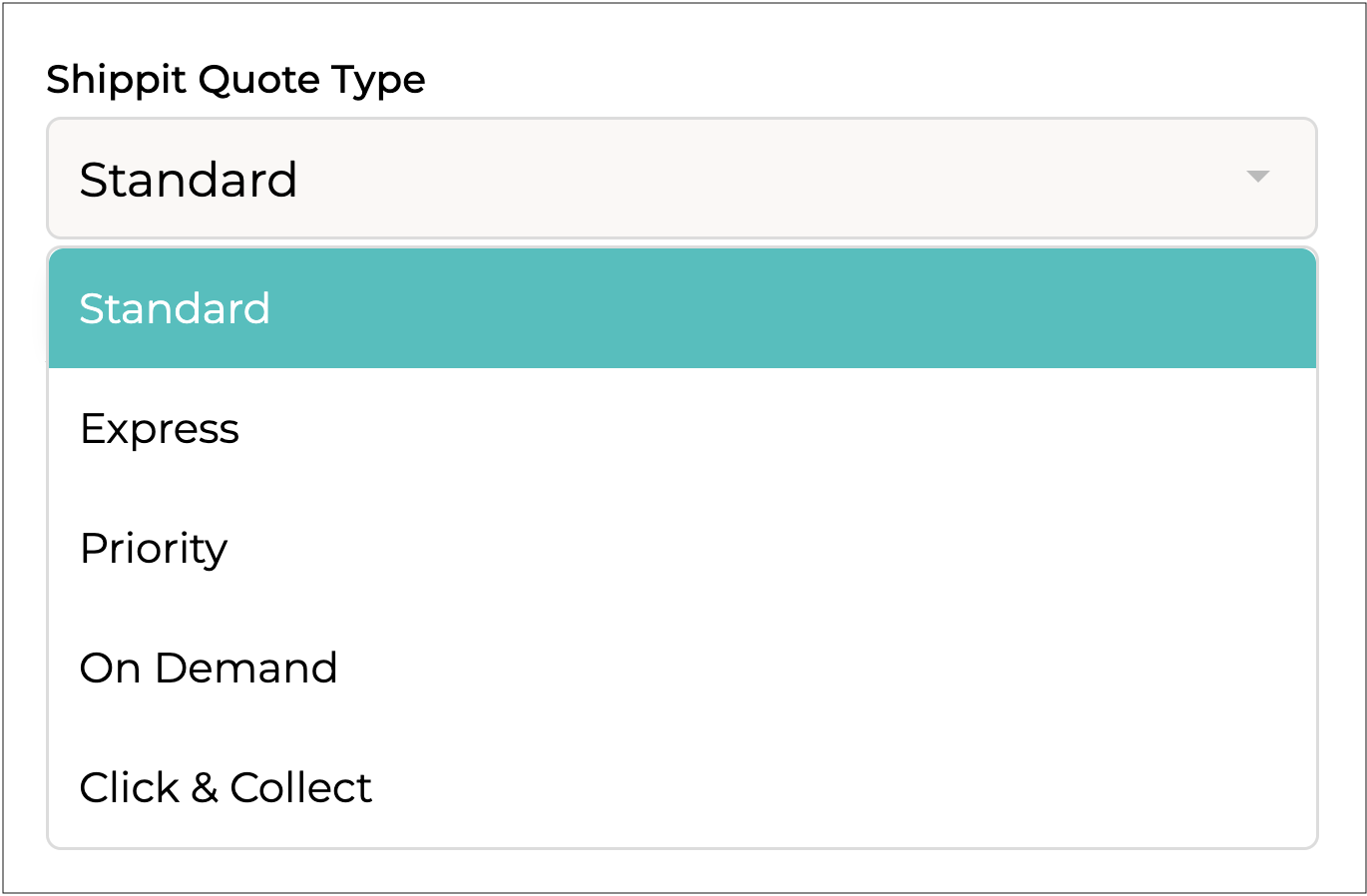The image size is (1367, 896).
Task: Select the Priority quote type
Action: (x=682, y=548)
